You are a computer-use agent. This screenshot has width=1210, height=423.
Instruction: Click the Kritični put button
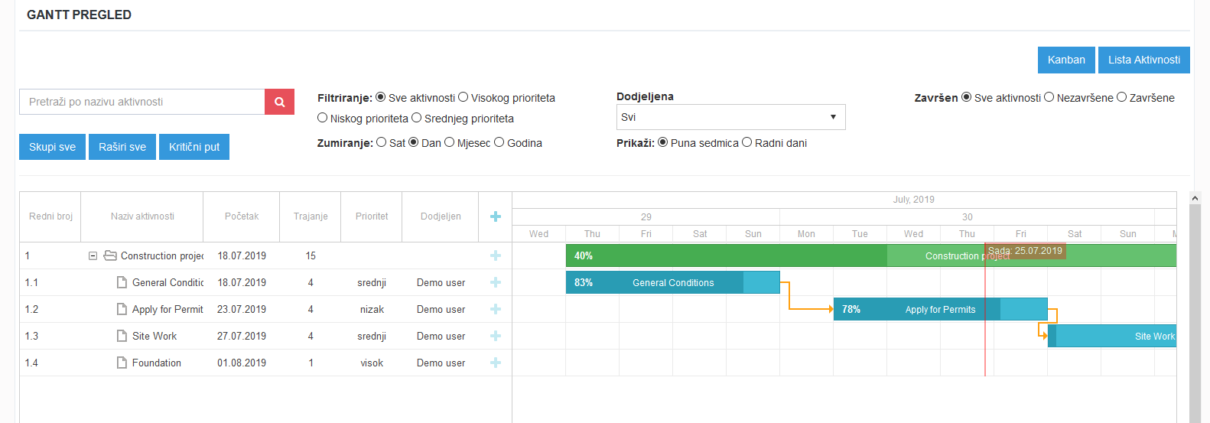194,147
